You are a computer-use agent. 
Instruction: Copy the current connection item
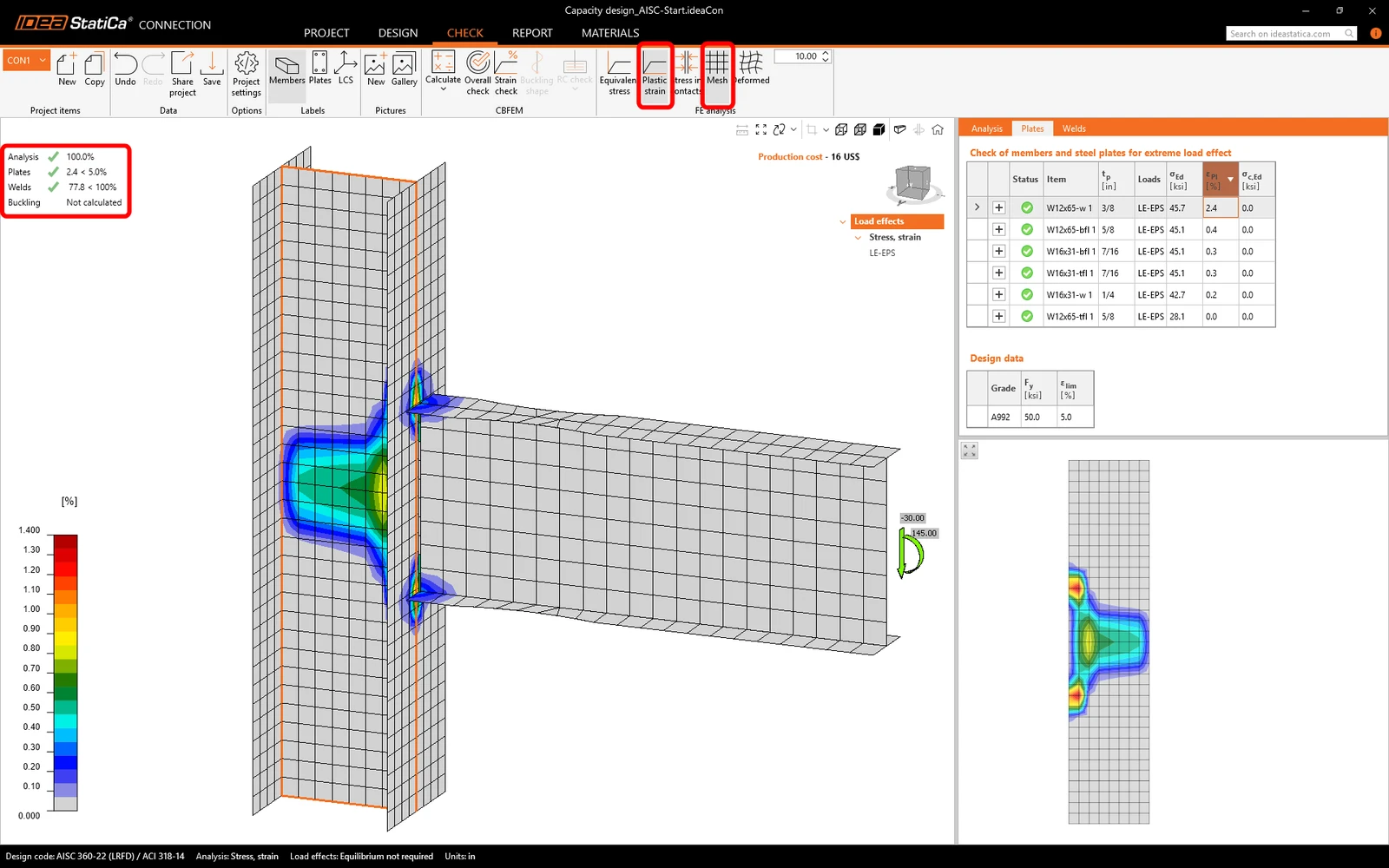click(95, 69)
